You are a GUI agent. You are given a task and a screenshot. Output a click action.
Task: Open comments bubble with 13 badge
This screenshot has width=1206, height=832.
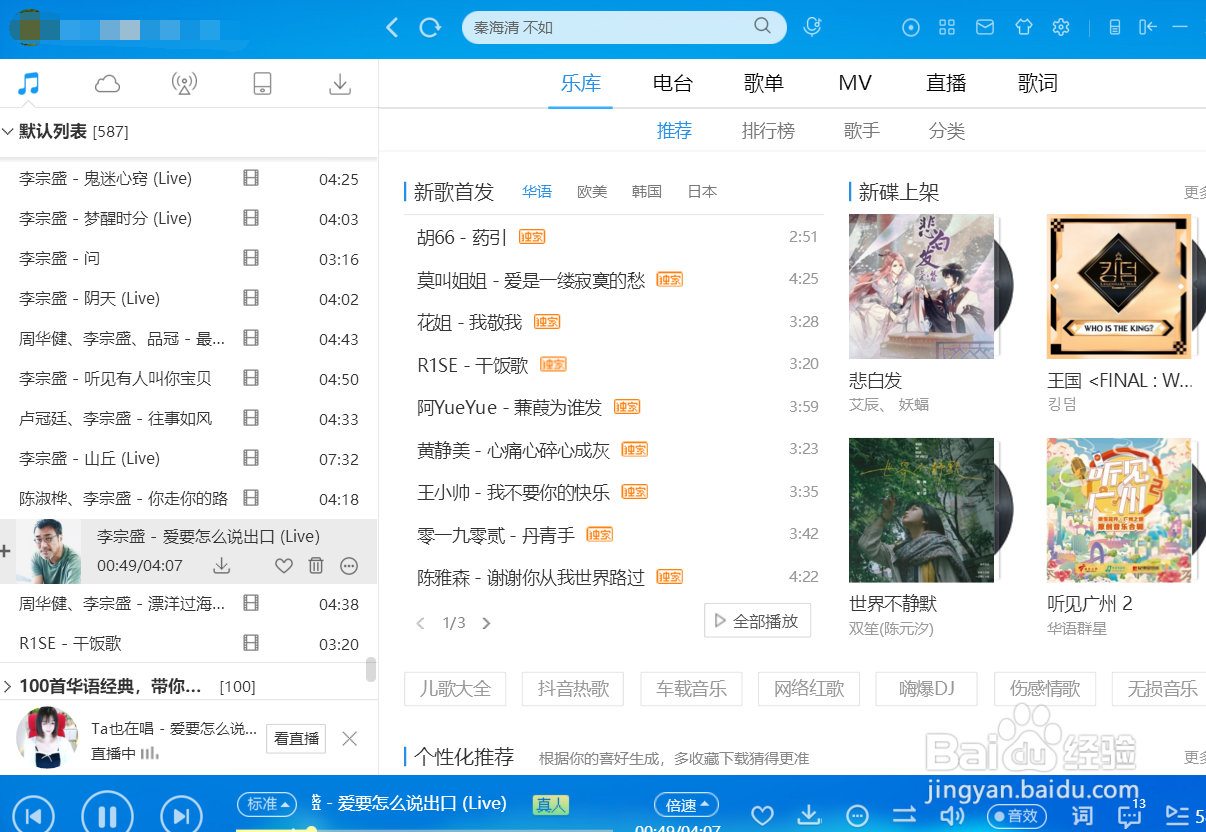pos(1131,814)
